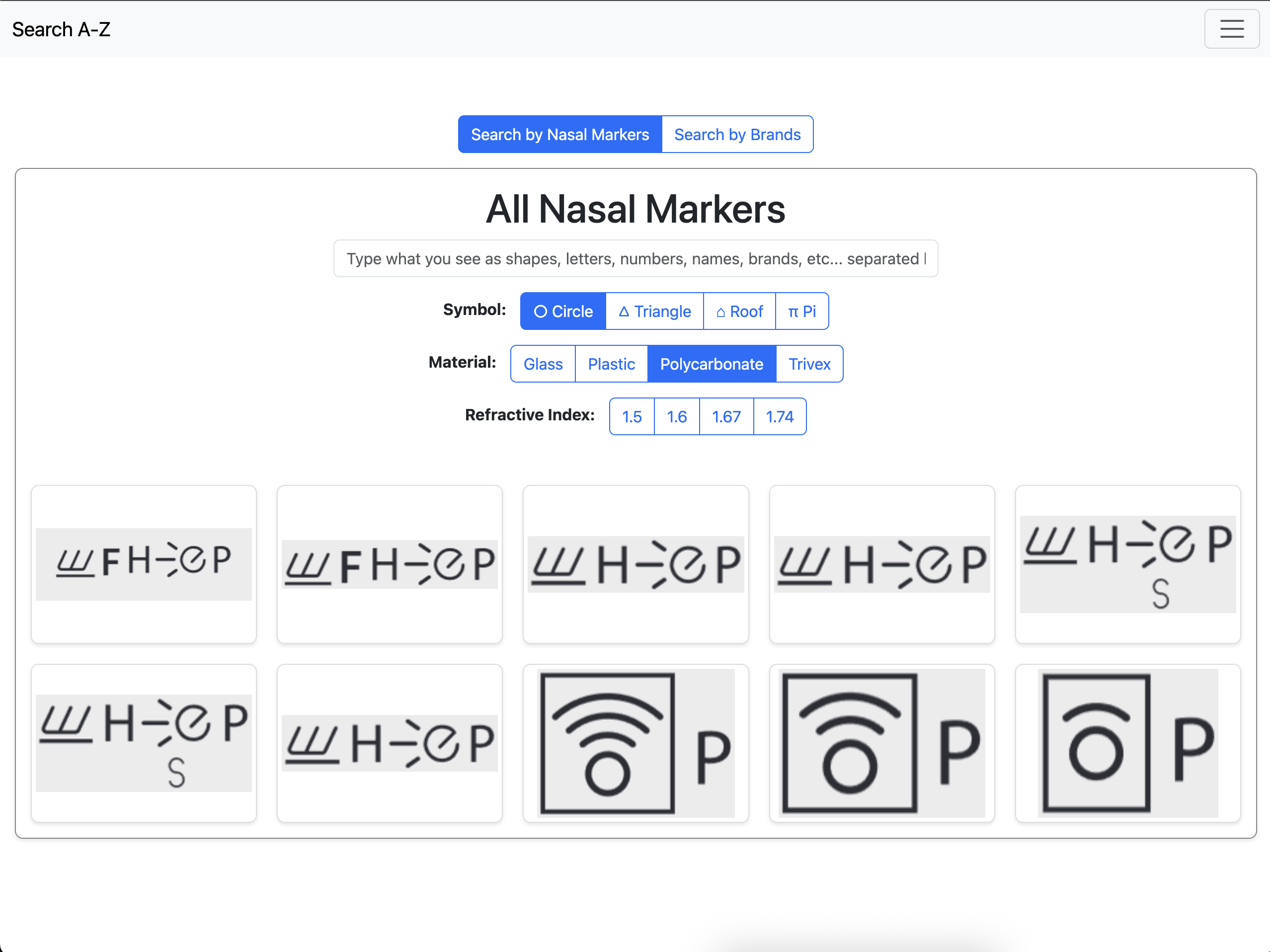Deselect the Polycarbonate material filter
This screenshot has width=1270, height=952.
click(x=712, y=364)
